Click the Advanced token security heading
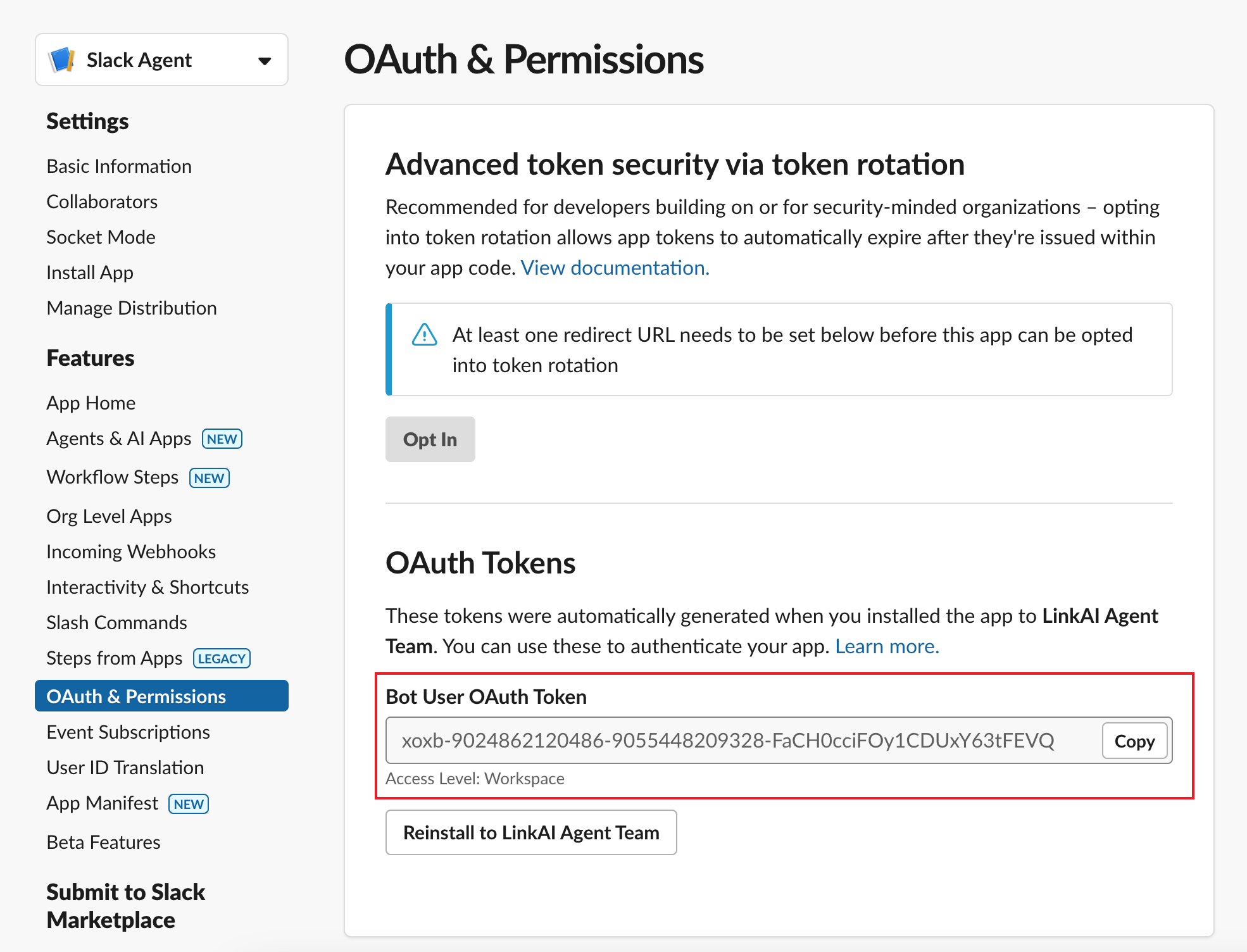1247x952 pixels. (675, 164)
